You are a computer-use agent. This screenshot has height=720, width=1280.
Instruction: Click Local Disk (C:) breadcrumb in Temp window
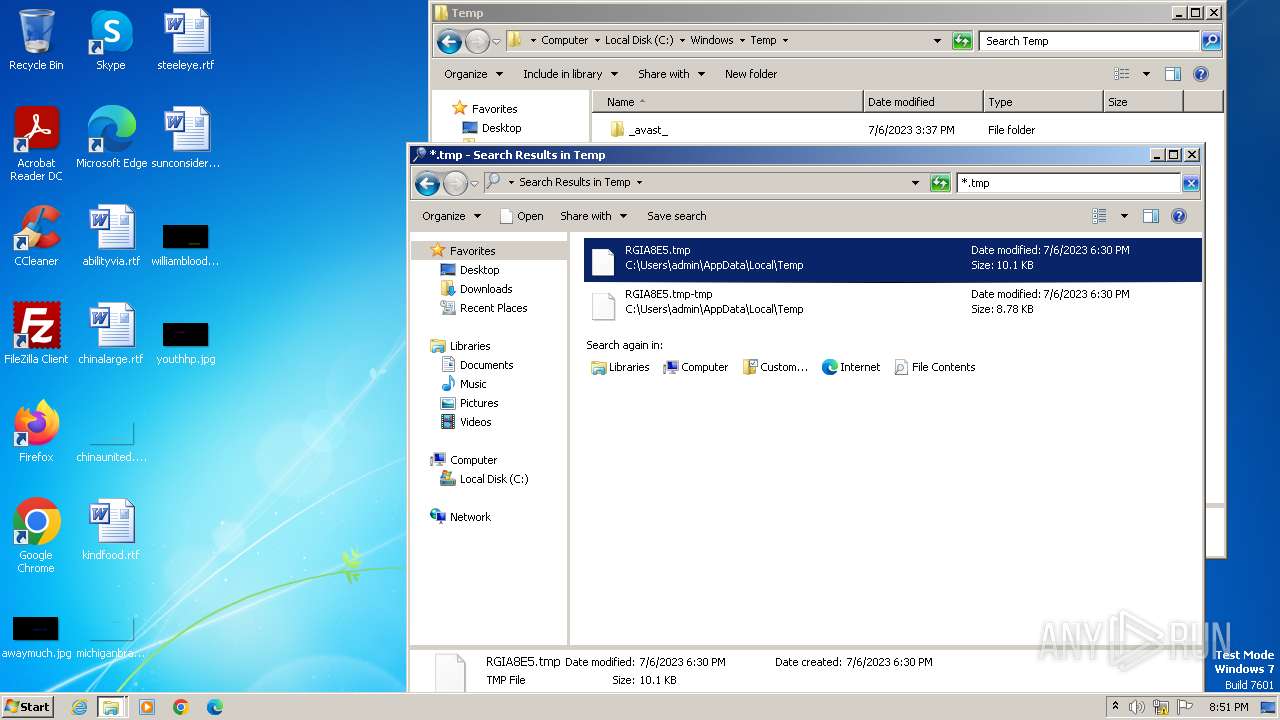click(x=639, y=41)
